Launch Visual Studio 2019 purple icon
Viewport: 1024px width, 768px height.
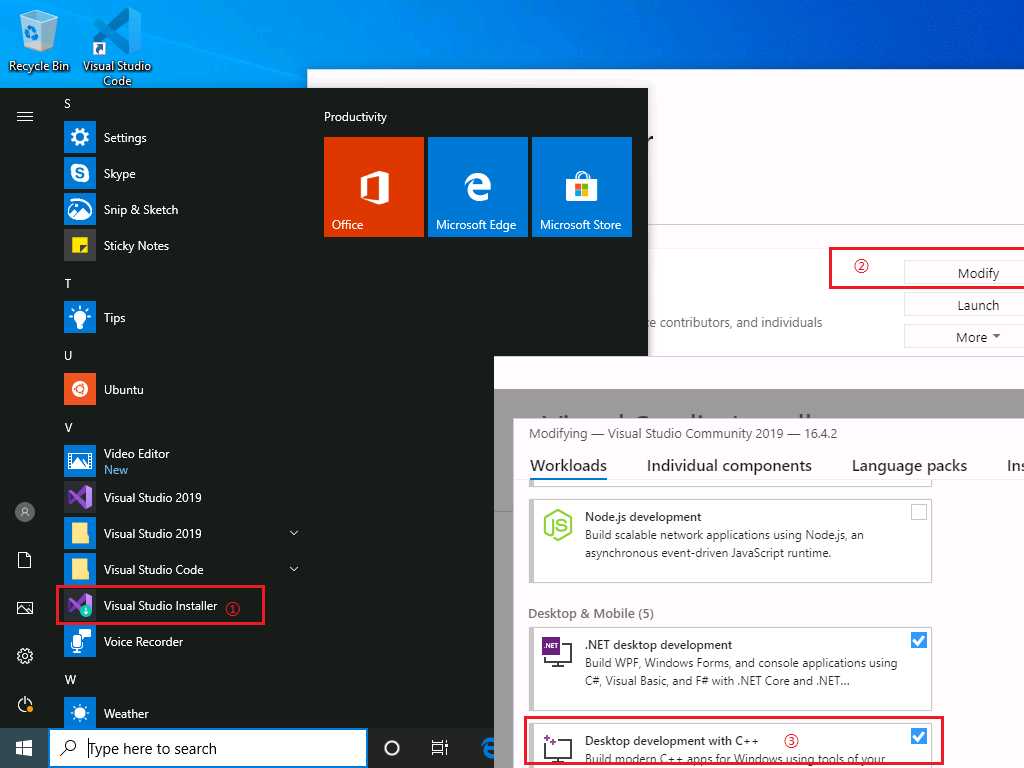tap(80, 497)
